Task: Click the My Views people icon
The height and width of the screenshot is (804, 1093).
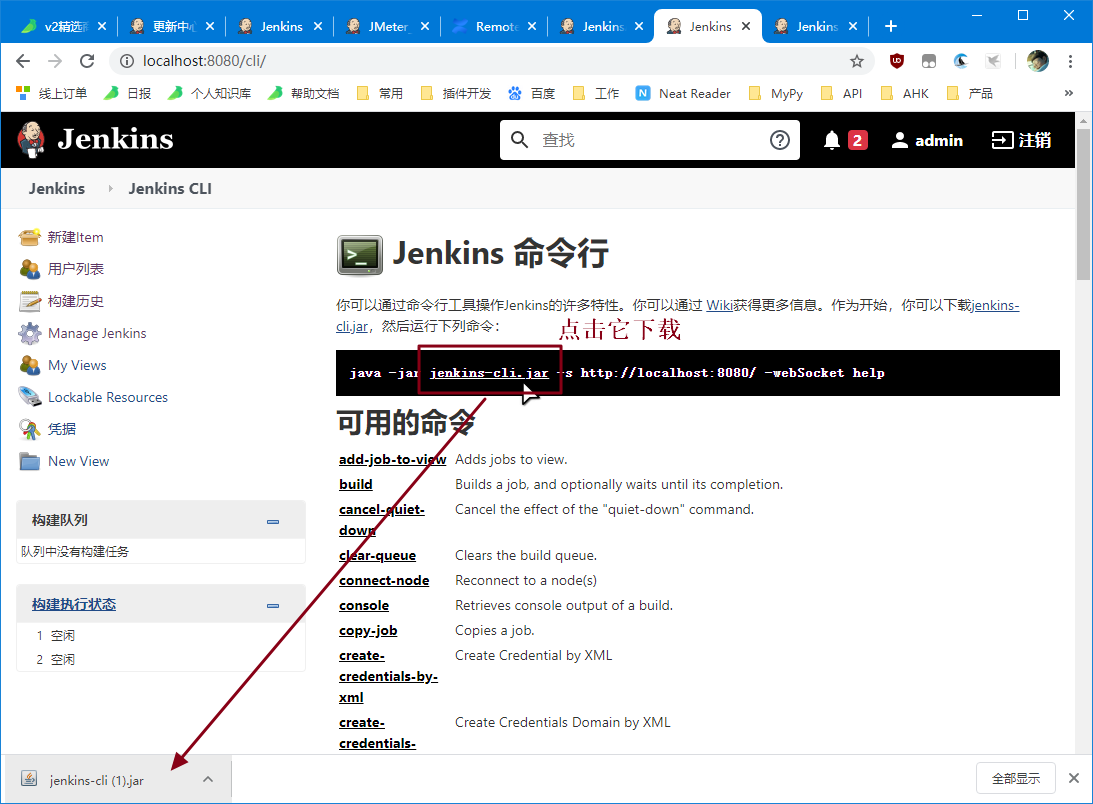Action: [x=29, y=365]
